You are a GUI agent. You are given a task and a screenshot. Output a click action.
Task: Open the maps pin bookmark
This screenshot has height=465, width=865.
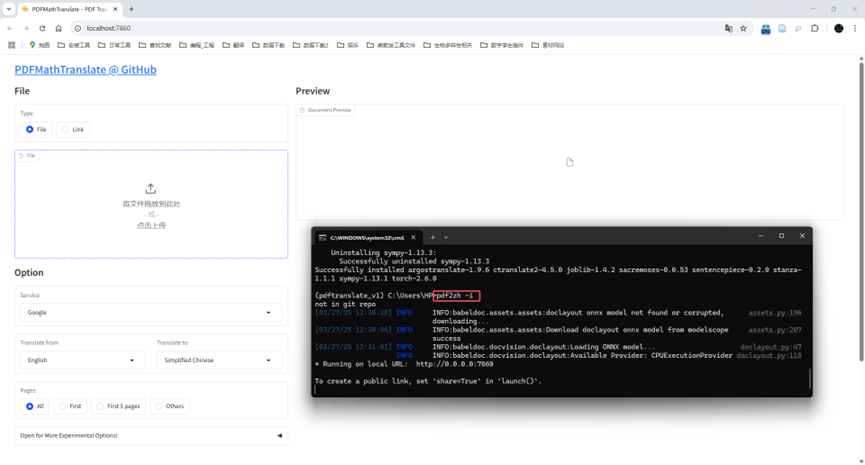[x=39, y=45]
